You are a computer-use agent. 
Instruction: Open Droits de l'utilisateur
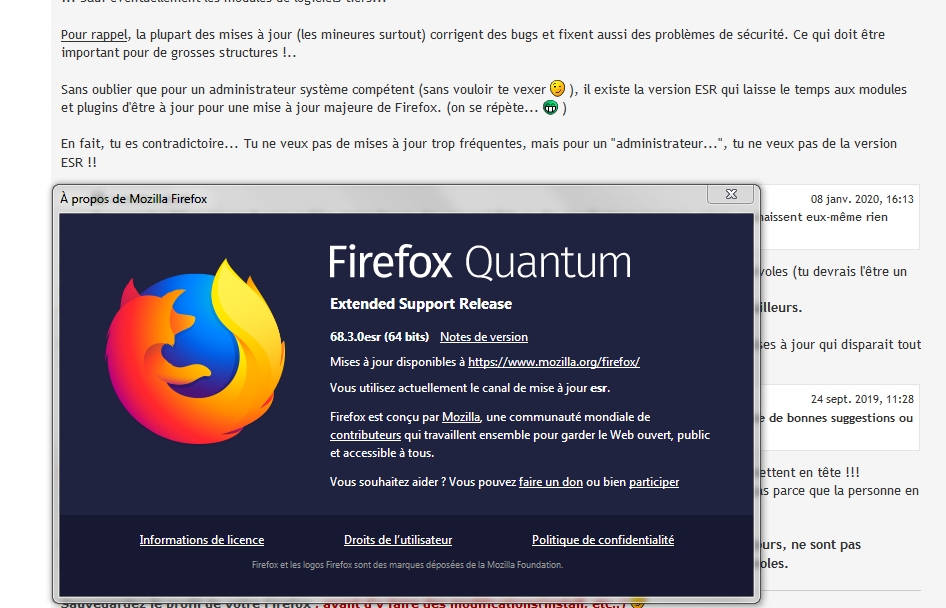[398, 540]
